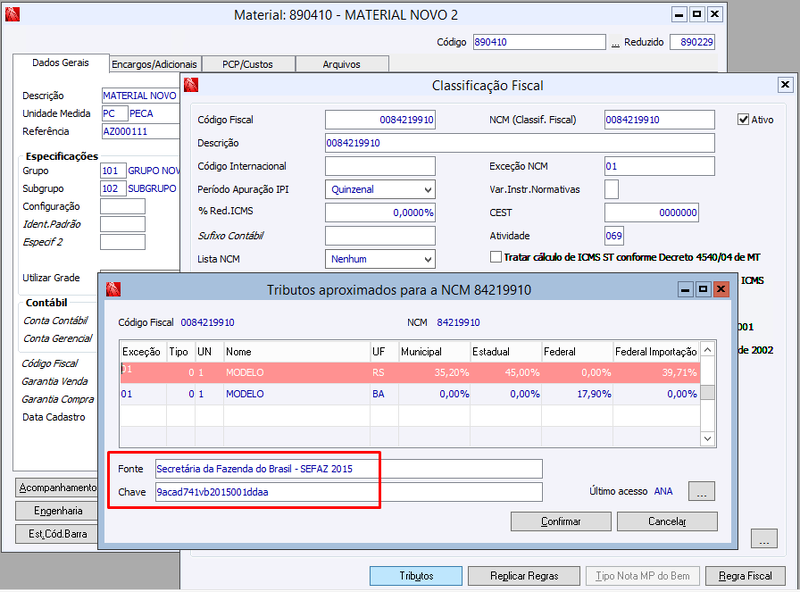Click the red app icon in the Classificação Fiscal title bar
The width and height of the screenshot is (800, 592).
191,85
